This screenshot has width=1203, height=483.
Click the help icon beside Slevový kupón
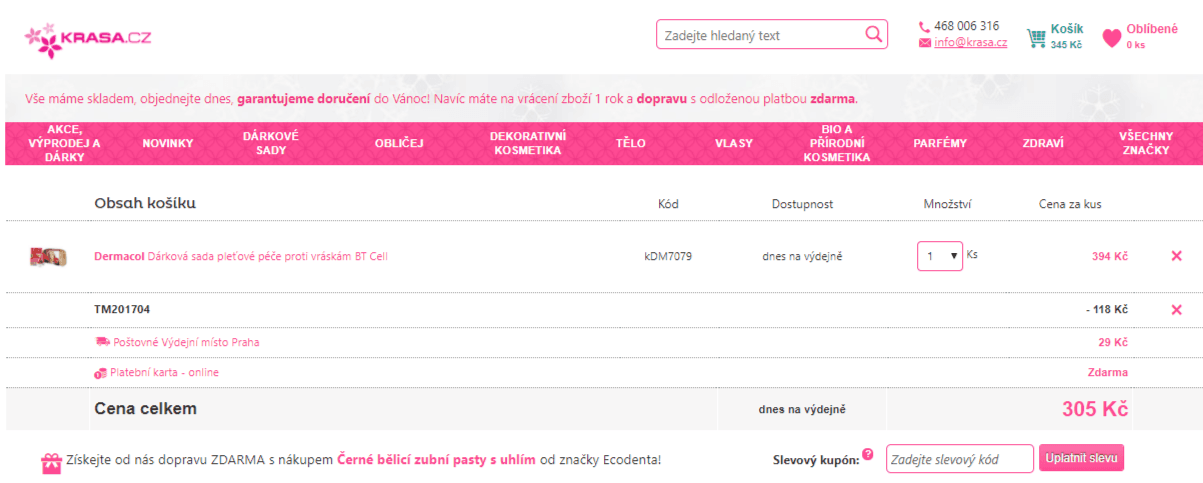(x=867, y=454)
